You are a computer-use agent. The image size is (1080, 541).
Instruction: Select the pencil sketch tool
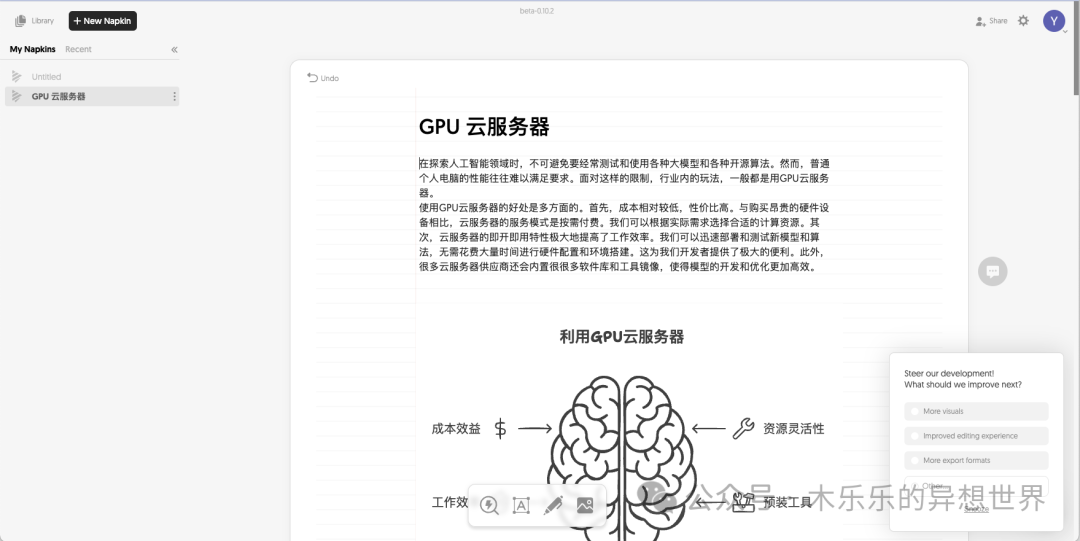[x=553, y=505]
